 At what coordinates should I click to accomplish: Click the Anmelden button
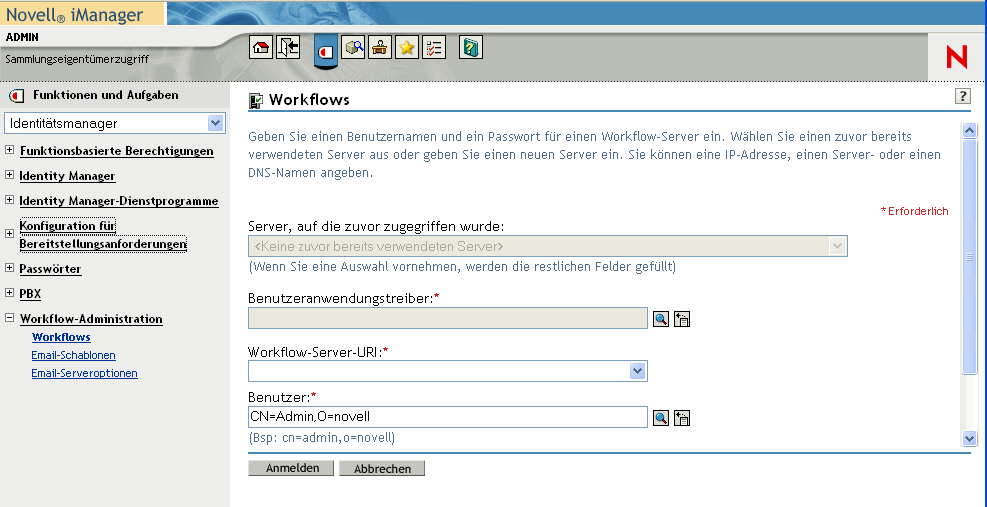coord(291,468)
